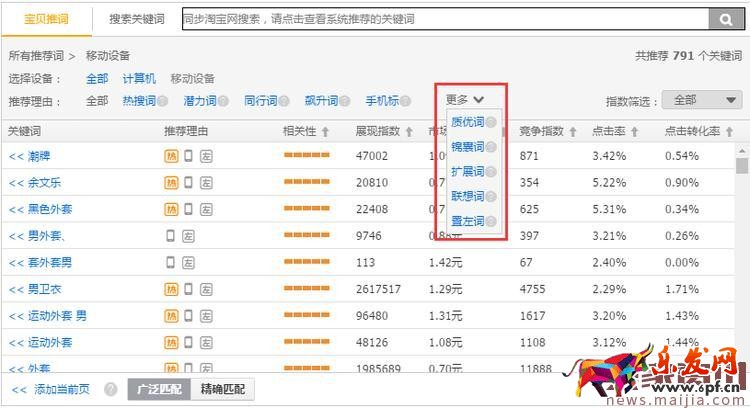Click the table vertical scrollbar thumb
Image resolution: width=750 pixels, height=408 pixels.
click(x=742, y=165)
